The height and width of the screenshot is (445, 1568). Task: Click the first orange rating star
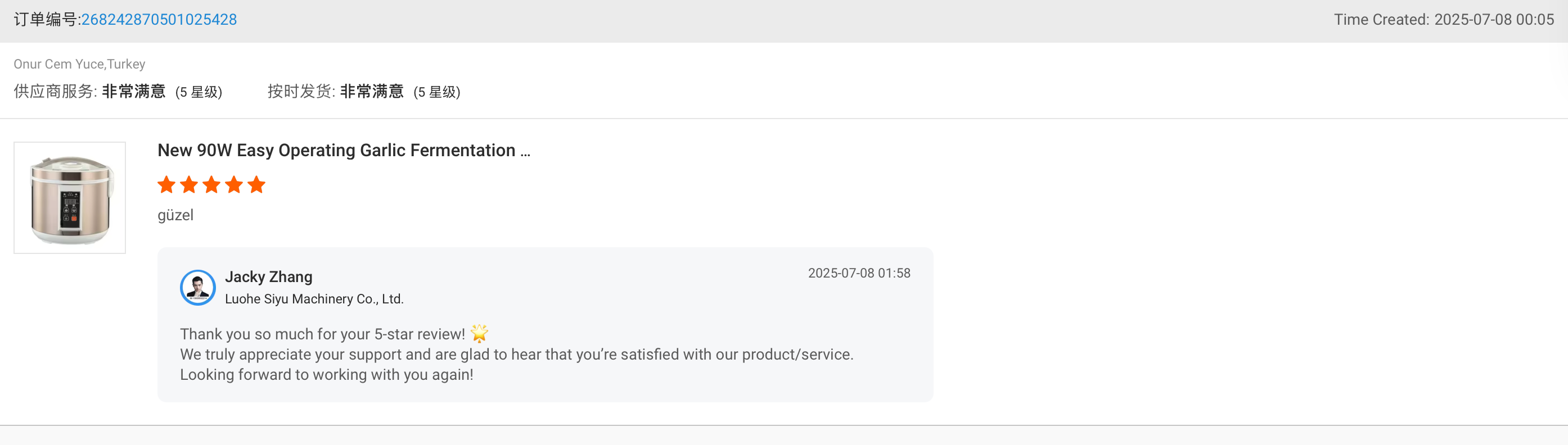click(x=166, y=184)
